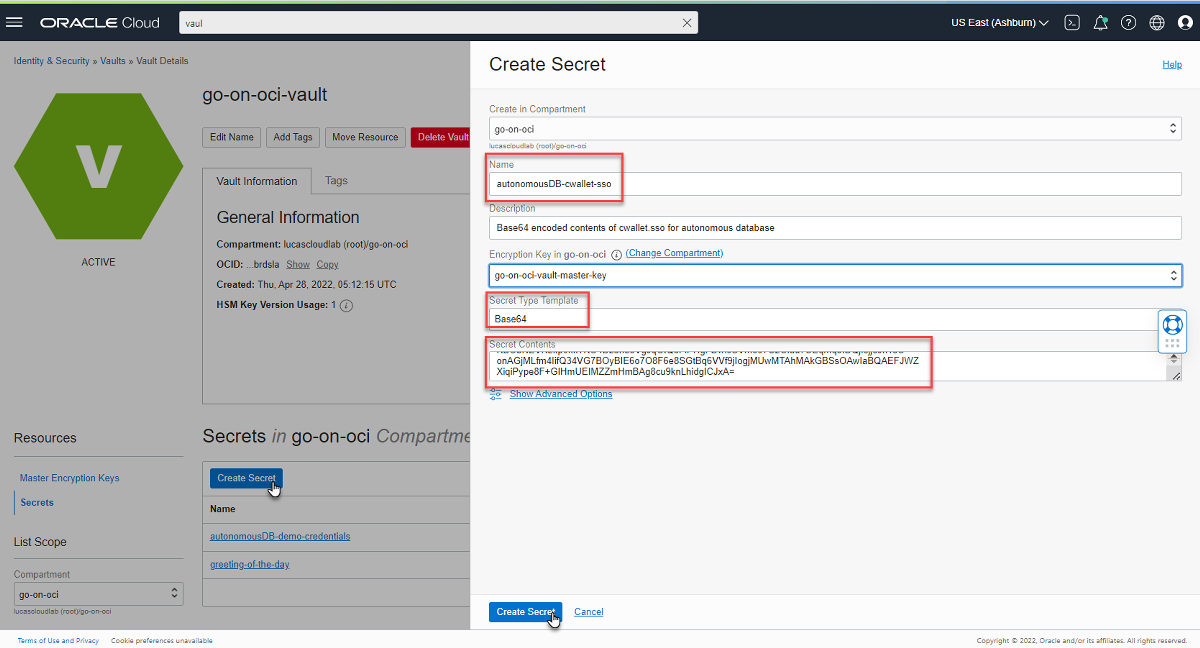The width and height of the screenshot is (1200, 648).
Task: Open the Encryption Key dropdown
Action: pyautogui.click(x=835, y=275)
